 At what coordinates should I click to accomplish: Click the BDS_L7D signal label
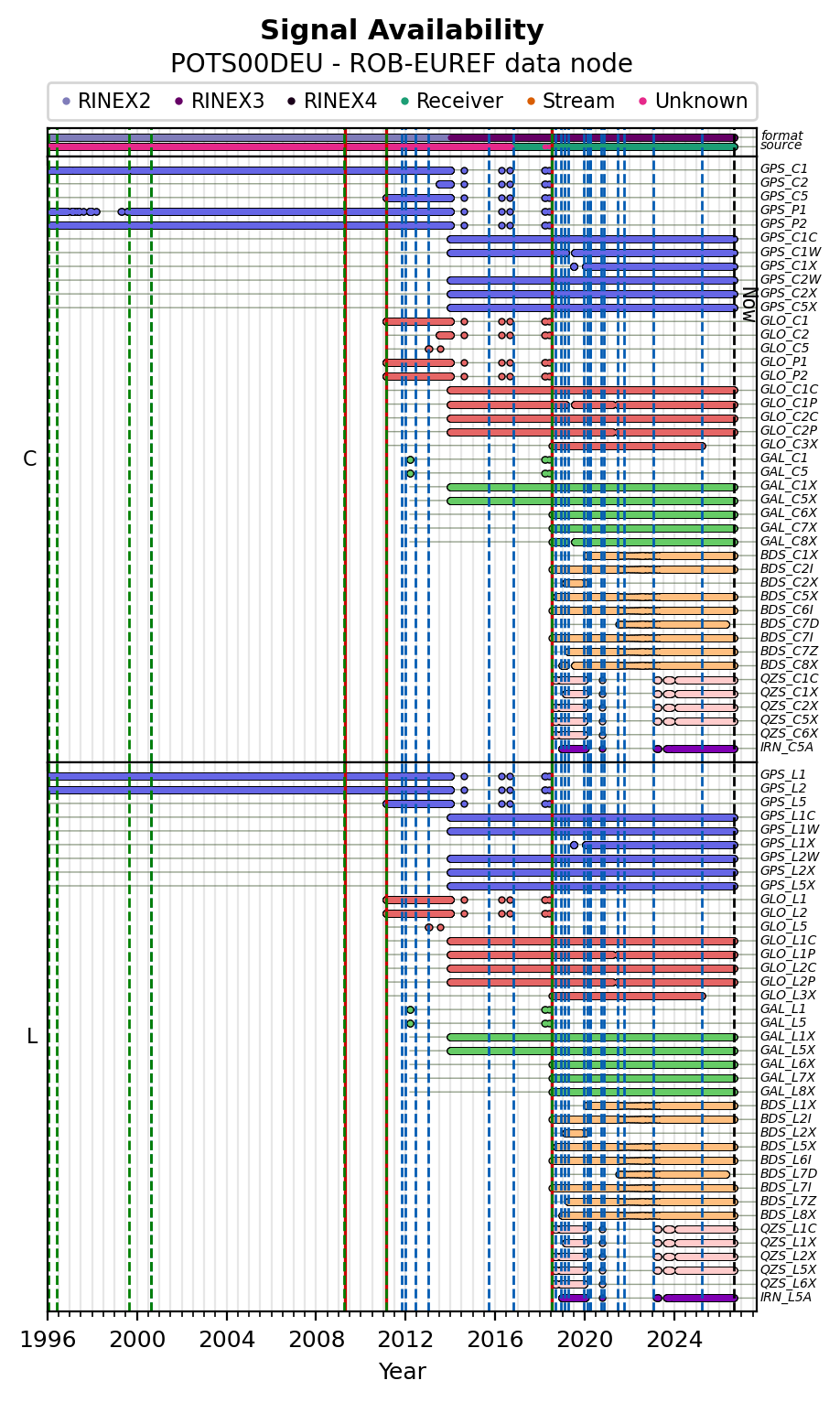click(789, 1174)
